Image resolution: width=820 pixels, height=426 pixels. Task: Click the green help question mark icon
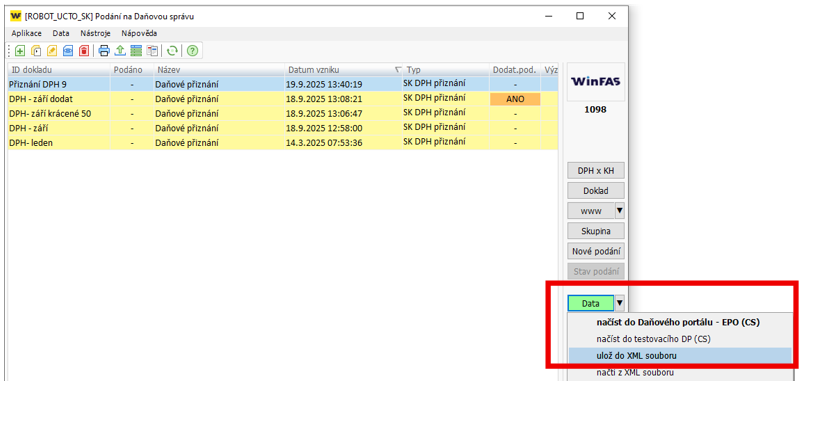coord(192,51)
